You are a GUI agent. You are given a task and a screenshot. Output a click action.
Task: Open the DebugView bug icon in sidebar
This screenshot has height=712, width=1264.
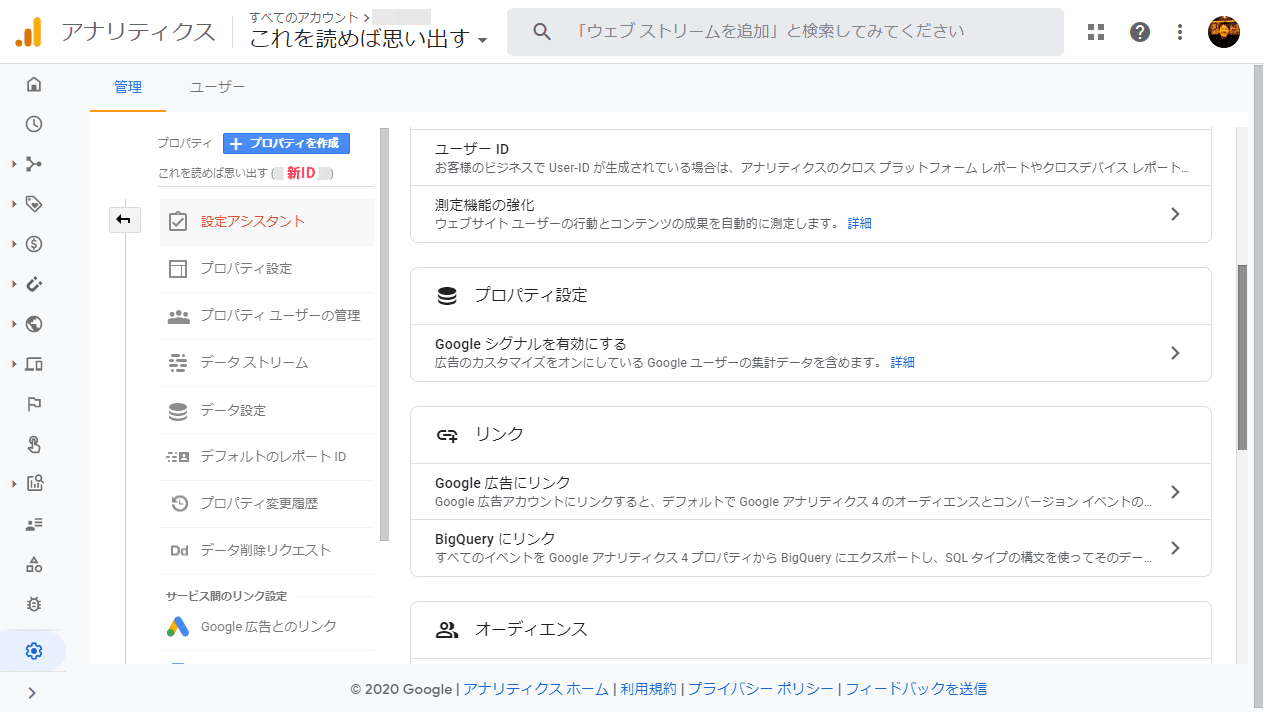tap(34, 604)
